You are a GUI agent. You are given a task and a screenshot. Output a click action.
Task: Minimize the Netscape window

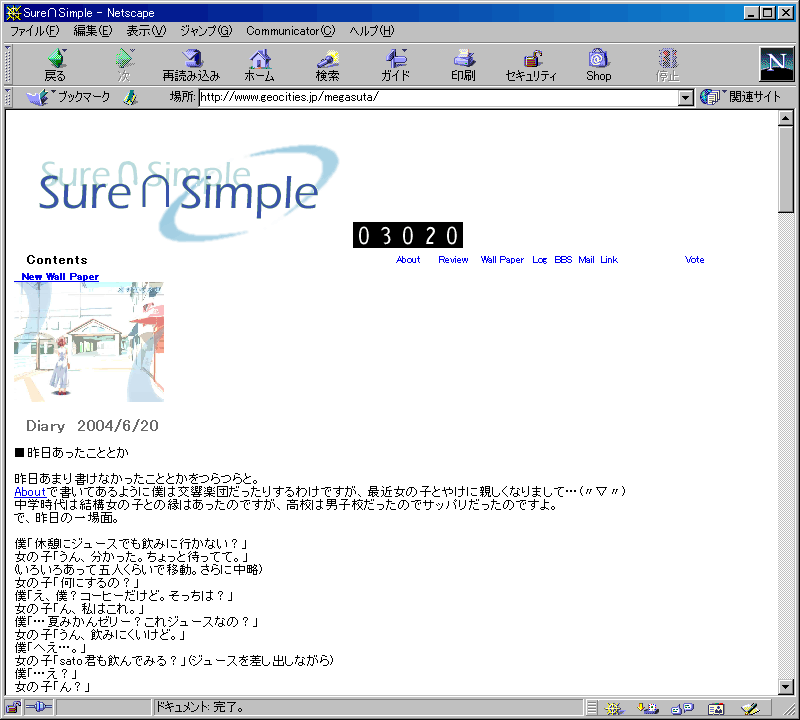pyautogui.click(x=751, y=13)
